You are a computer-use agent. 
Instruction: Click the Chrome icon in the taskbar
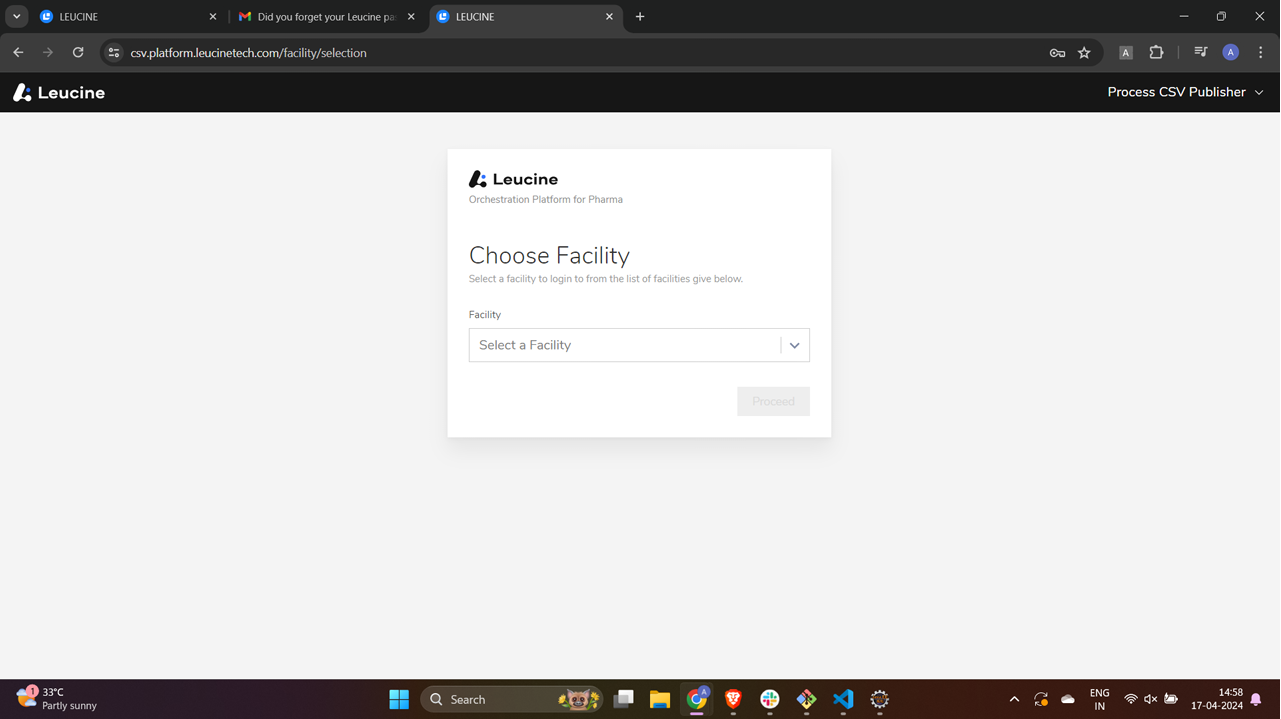tap(697, 699)
